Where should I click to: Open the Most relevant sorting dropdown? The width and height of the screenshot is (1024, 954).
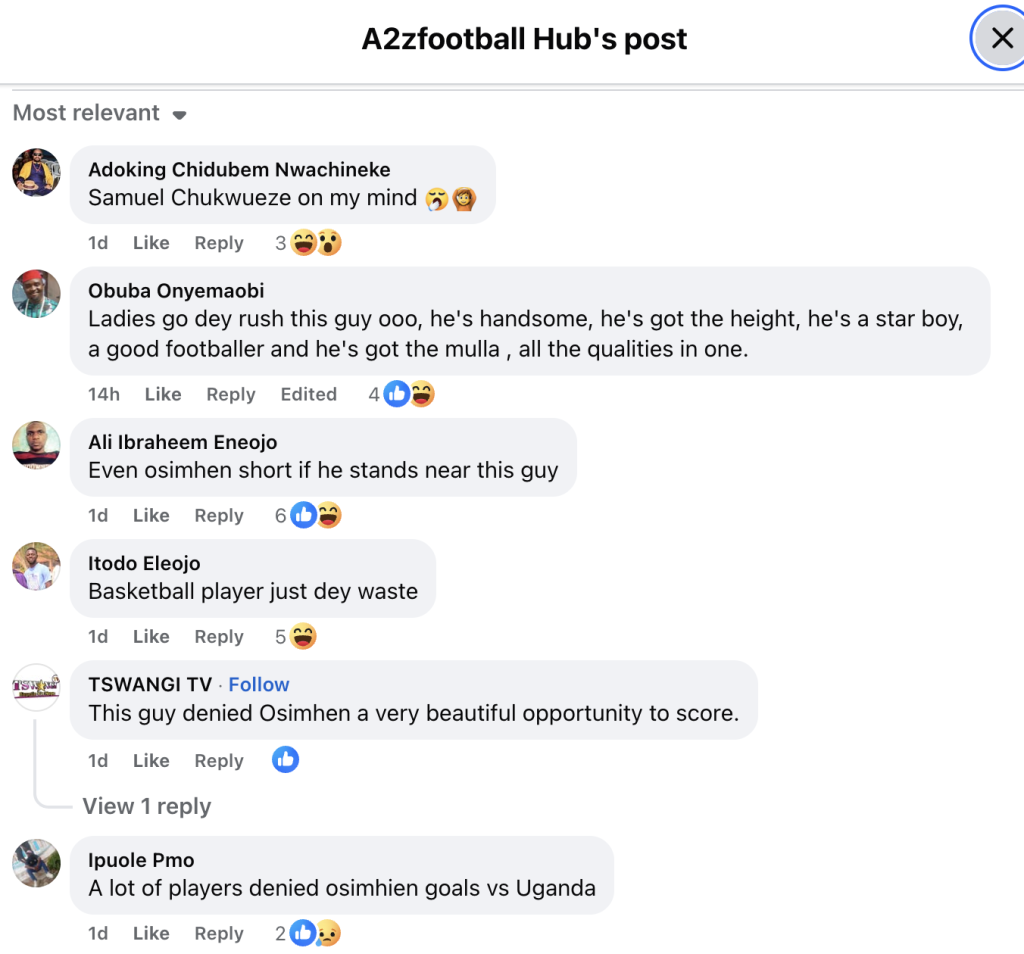point(99,113)
